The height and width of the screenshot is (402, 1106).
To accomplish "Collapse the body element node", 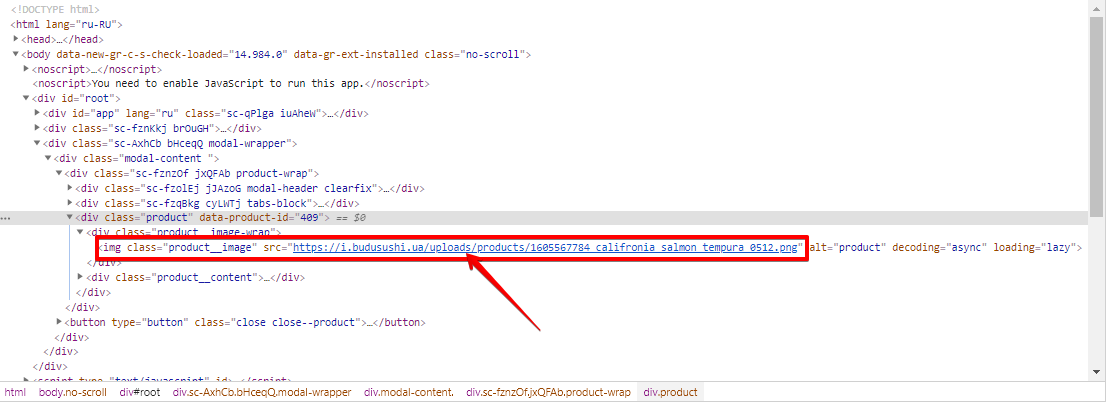I will (x=17, y=54).
